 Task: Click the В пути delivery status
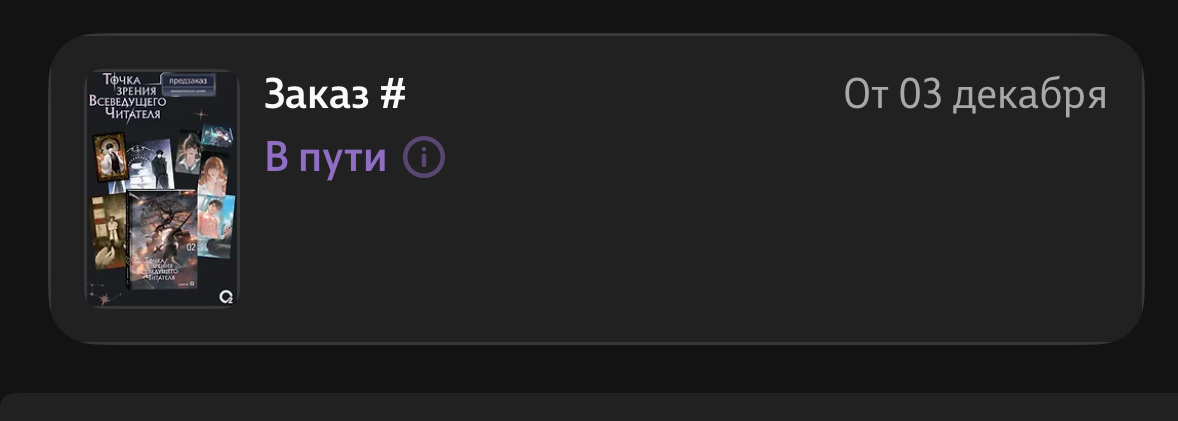click(326, 158)
